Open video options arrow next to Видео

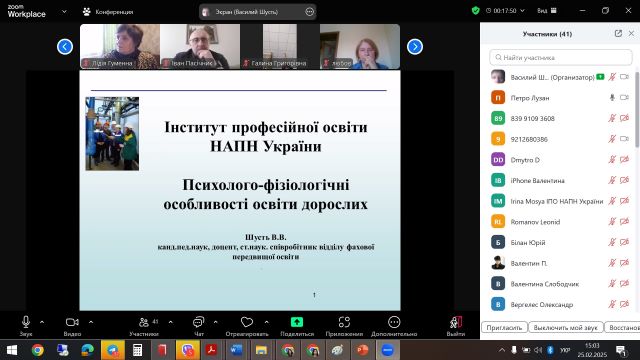[x=91, y=322]
